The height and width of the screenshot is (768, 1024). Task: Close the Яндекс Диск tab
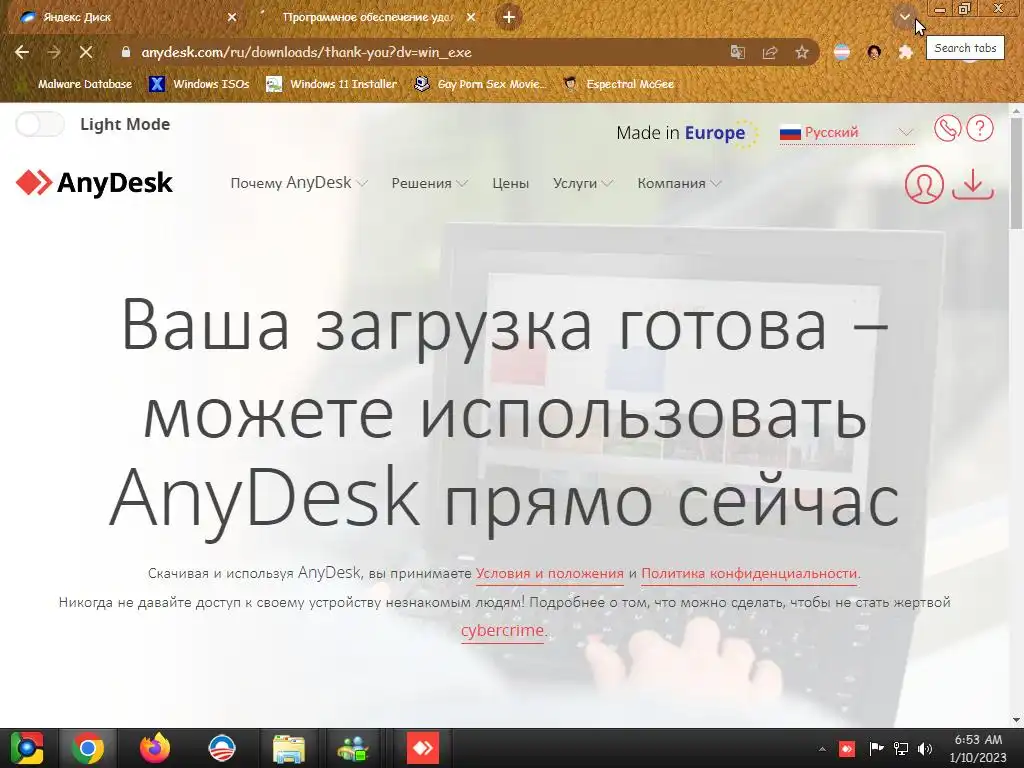click(x=232, y=18)
